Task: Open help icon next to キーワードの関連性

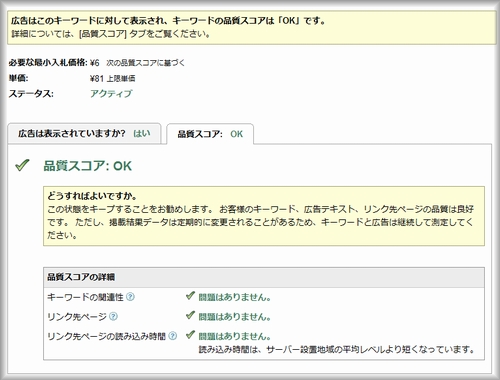Action: coord(130,297)
